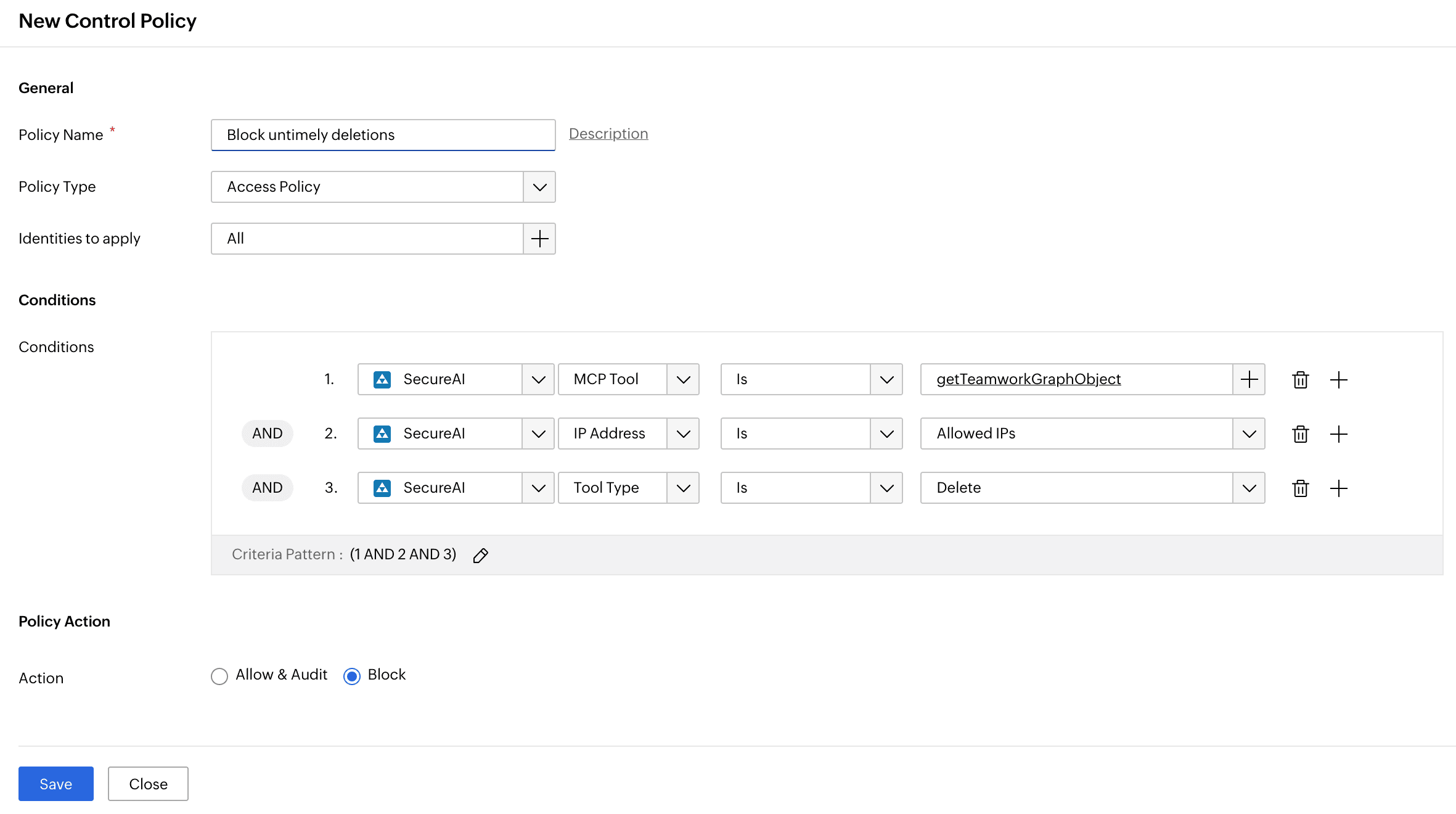Screen dimensions: 1456x814
Task: Open the Policy Type dropdown
Action: pos(539,187)
